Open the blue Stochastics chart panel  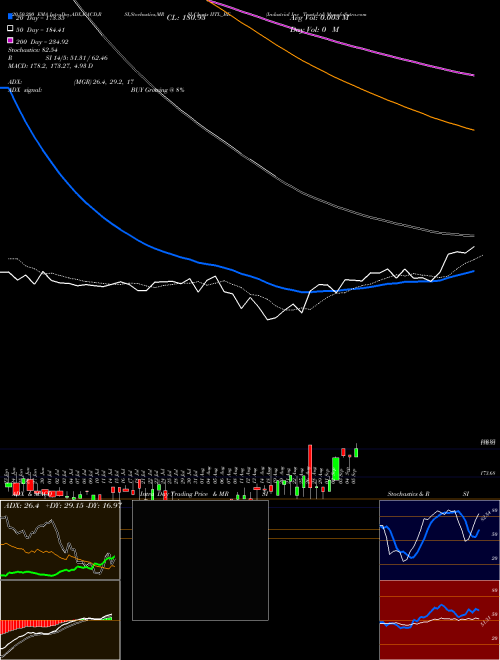(x=439, y=540)
